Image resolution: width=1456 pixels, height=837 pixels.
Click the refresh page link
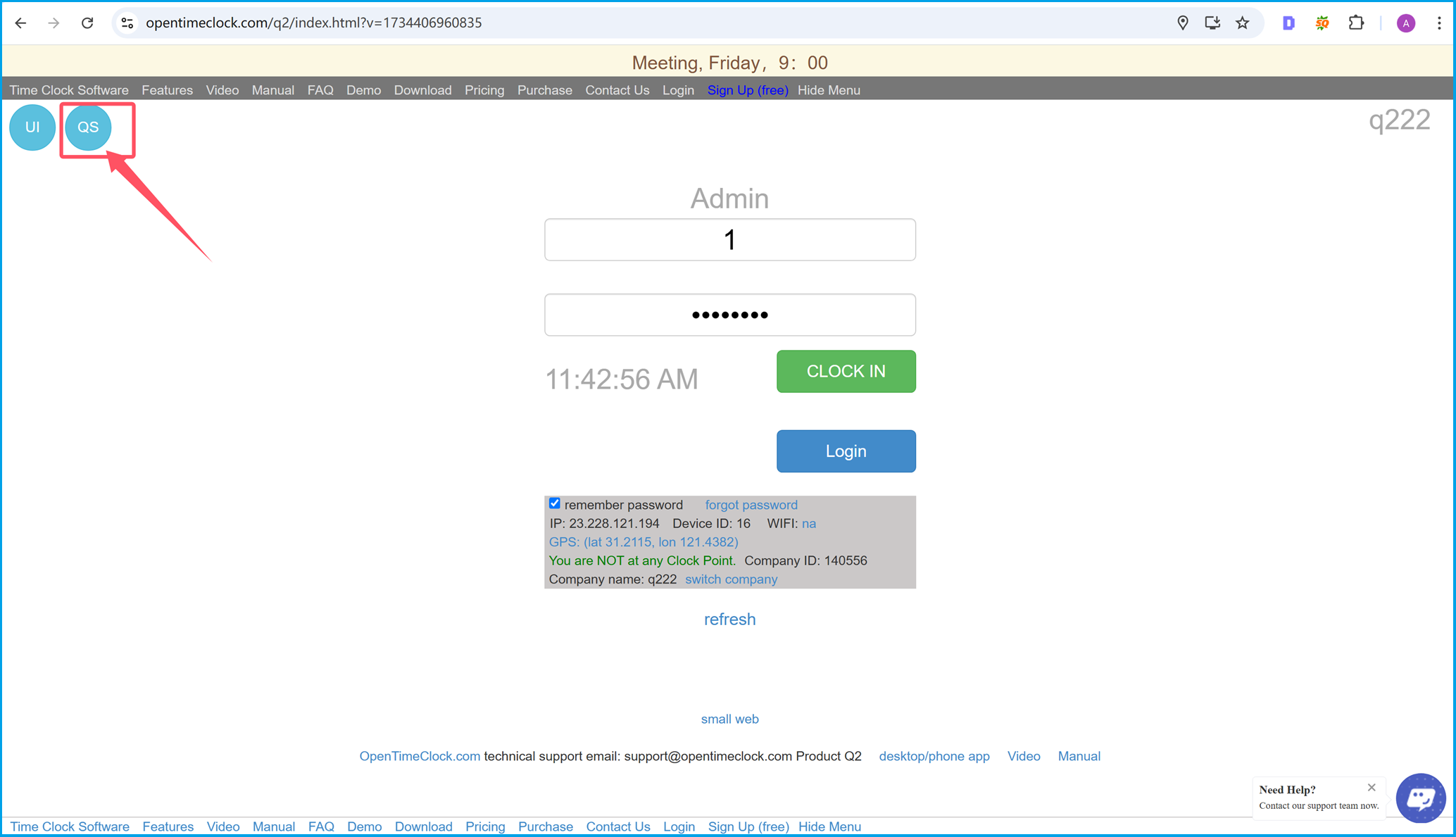pos(730,618)
